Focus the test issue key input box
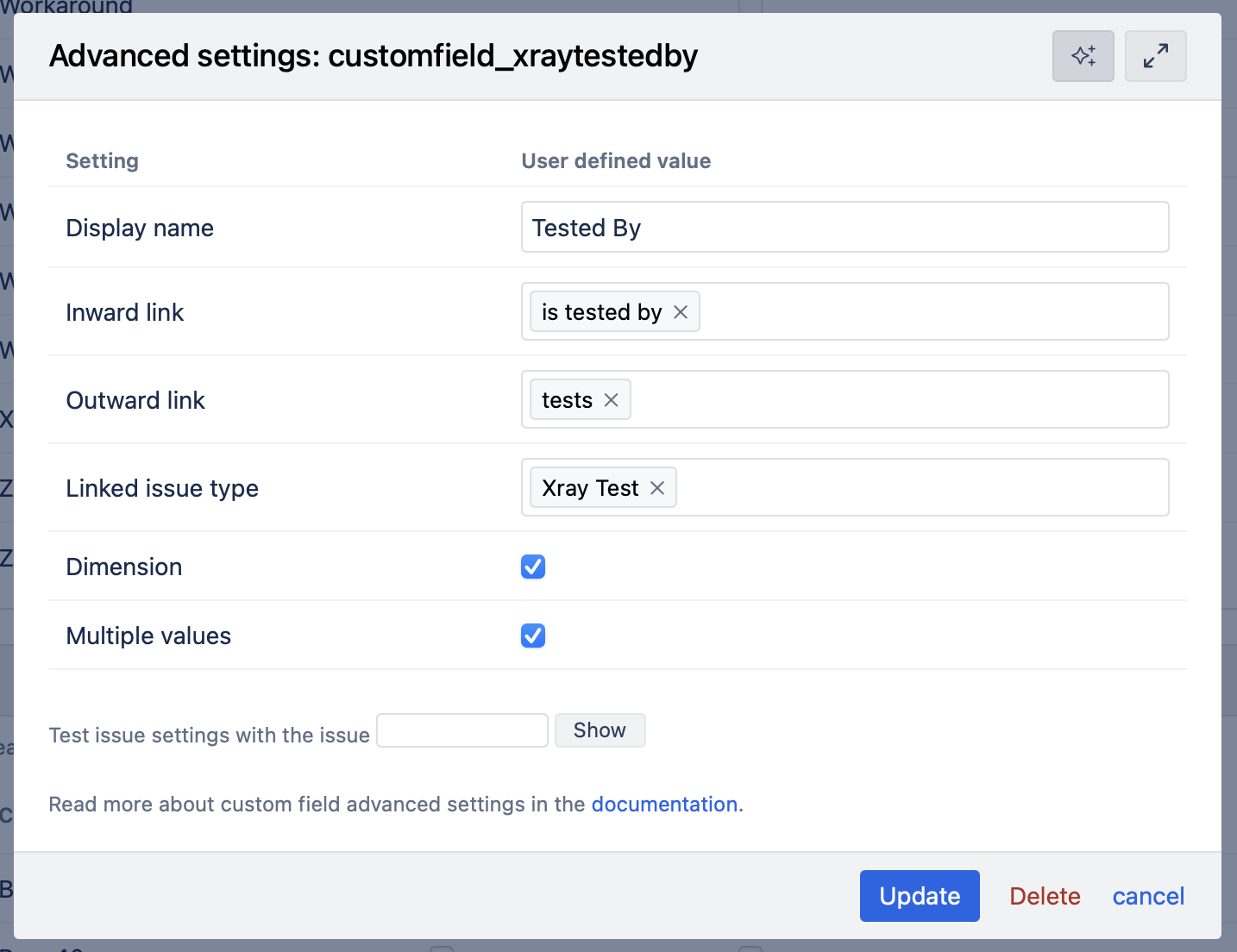This screenshot has height=952, width=1237. point(462,730)
